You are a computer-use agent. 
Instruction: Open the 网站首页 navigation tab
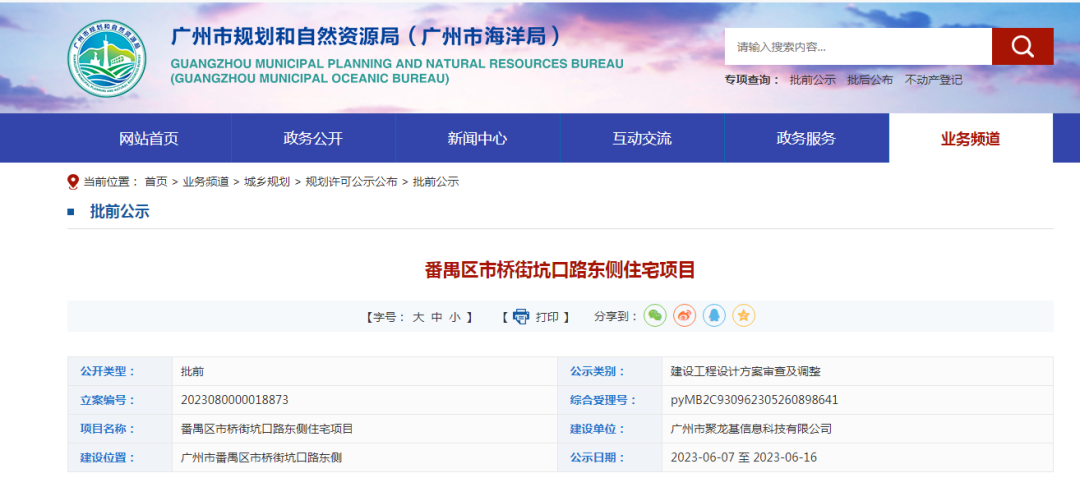(x=149, y=138)
